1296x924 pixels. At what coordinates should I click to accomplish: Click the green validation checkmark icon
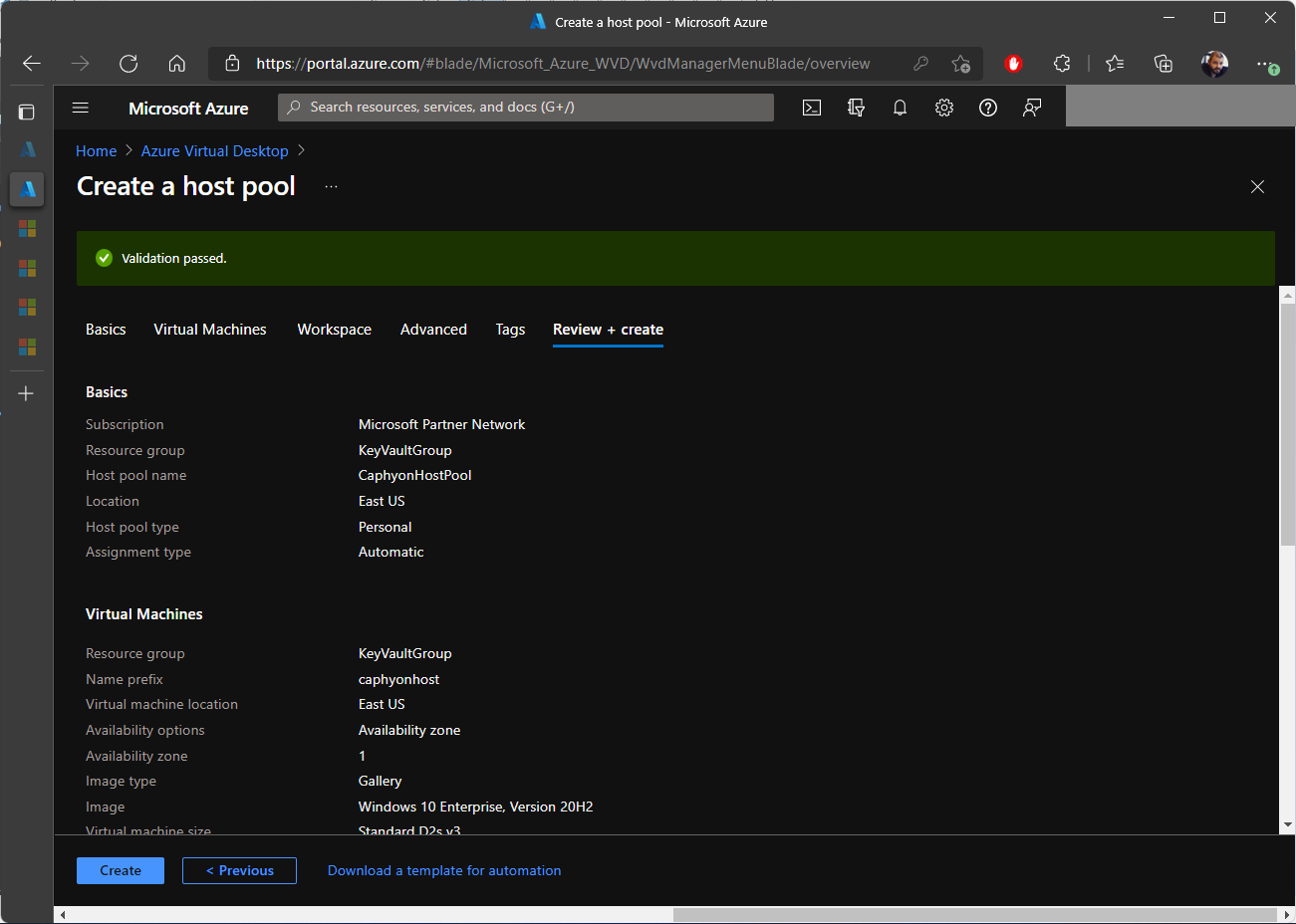[104, 258]
